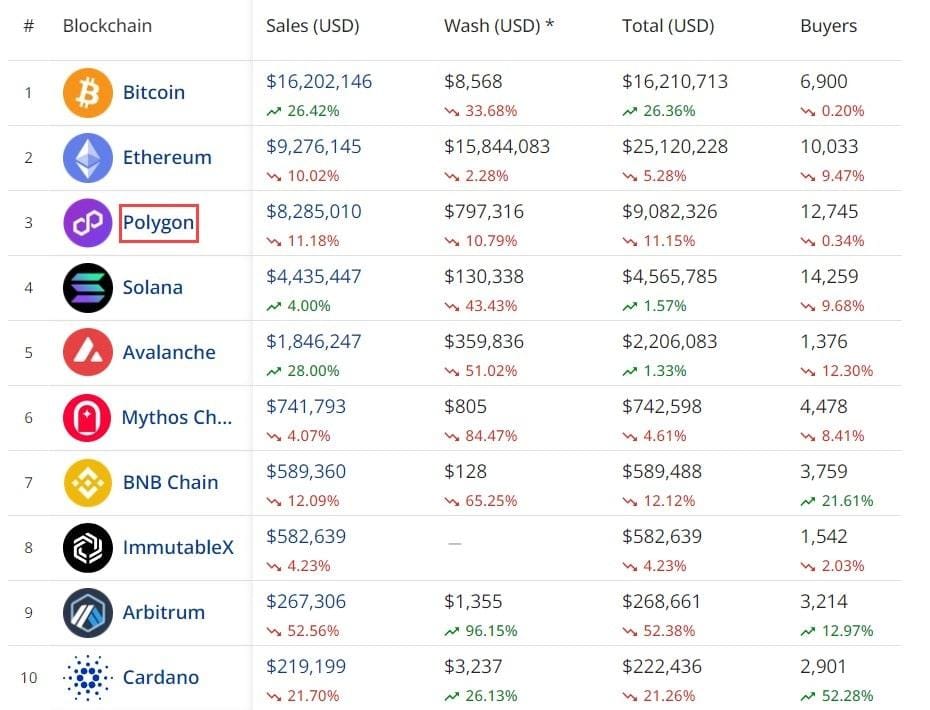Click the BNB Chain logo icon
The height and width of the screenshot is (710, 930).
click(x=88, y=482)
